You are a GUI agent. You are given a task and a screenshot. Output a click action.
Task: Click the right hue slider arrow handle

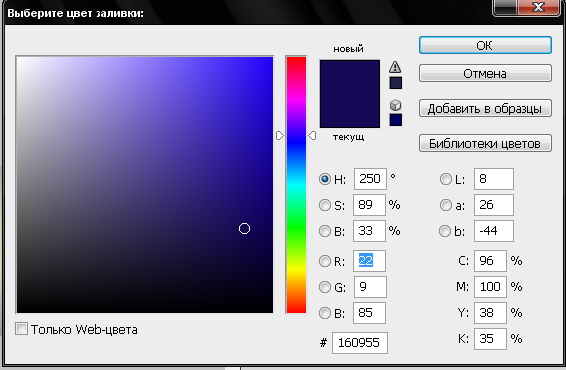click(x=312, y=135)
